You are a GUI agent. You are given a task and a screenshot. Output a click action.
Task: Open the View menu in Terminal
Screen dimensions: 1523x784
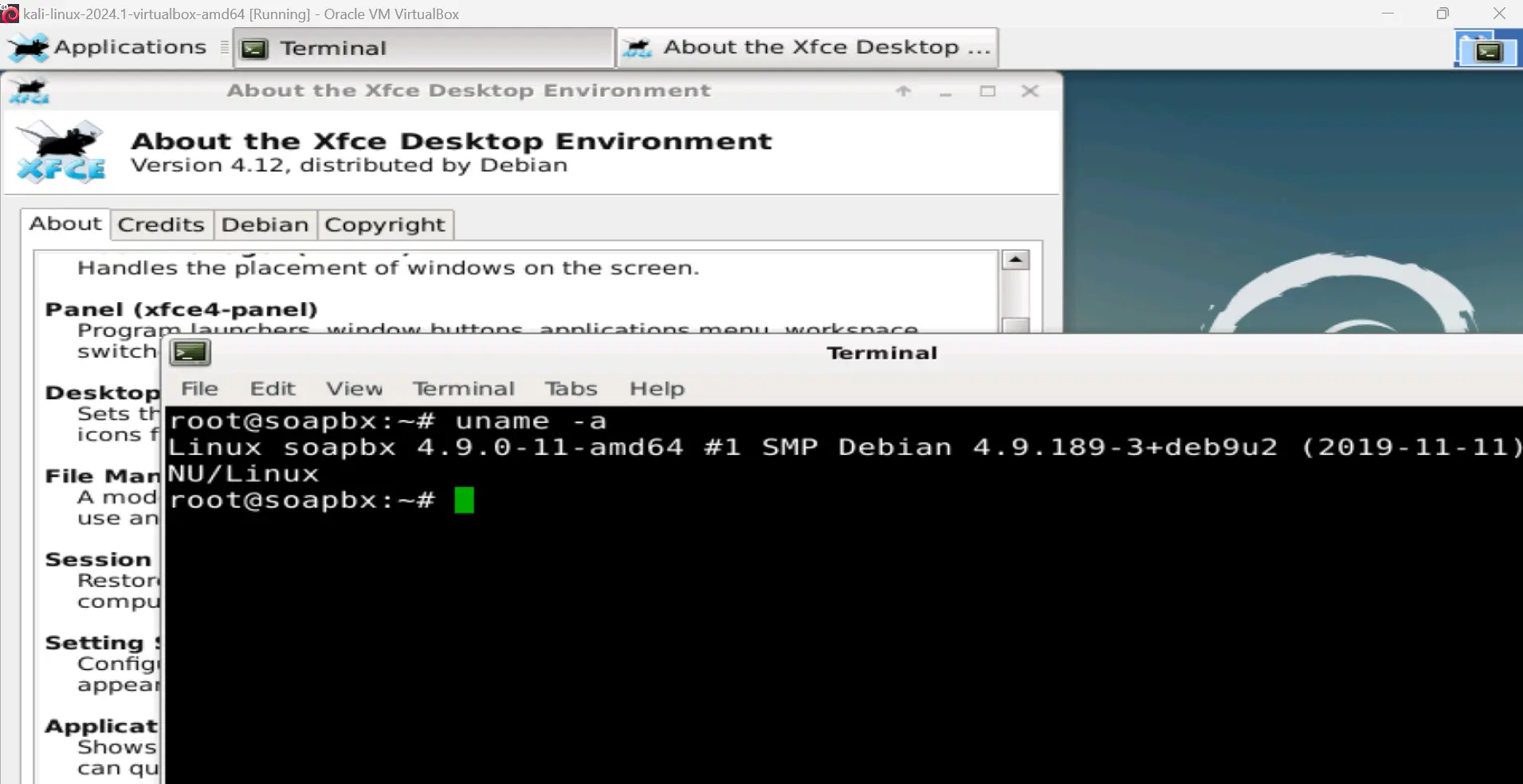pos(355,389)
